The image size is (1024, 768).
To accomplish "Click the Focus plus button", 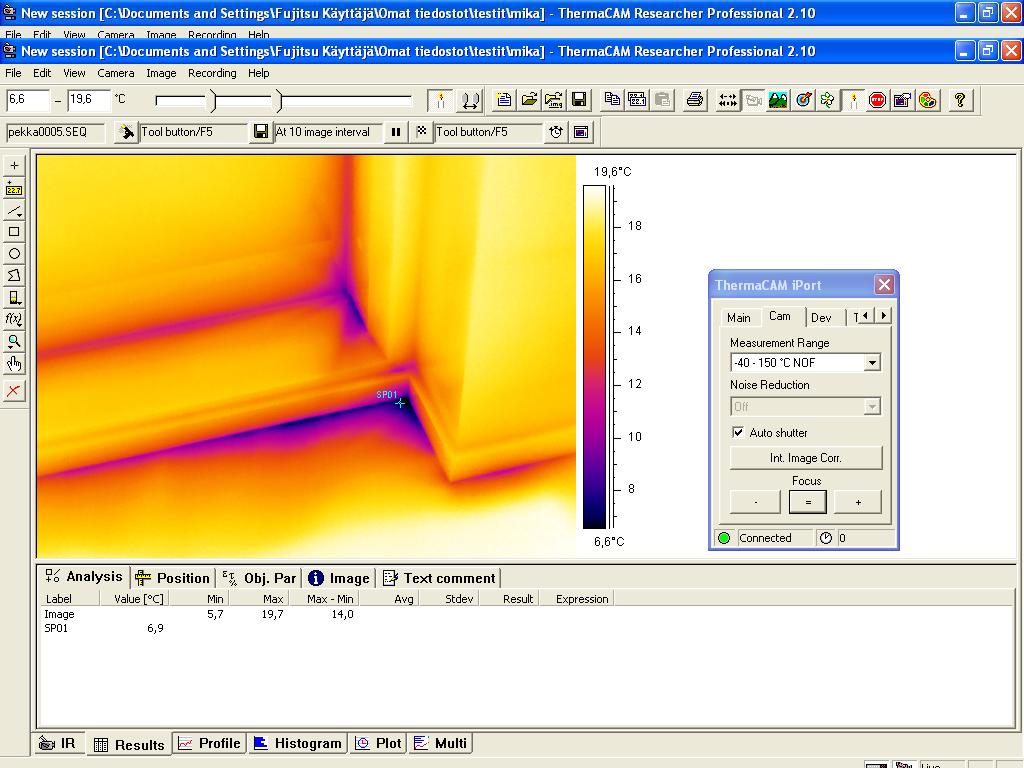I will pos(857,502).
